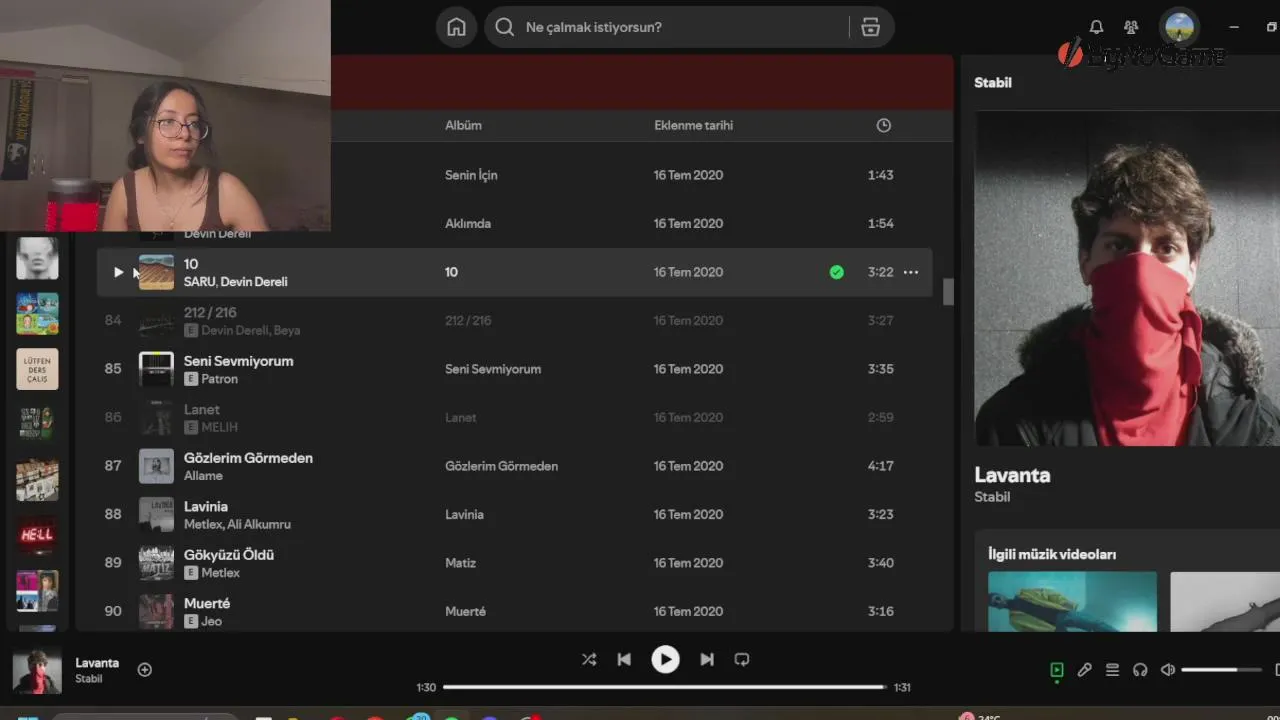Open first video under 'İlgili müzik videoları'

tap(1072, 601)
